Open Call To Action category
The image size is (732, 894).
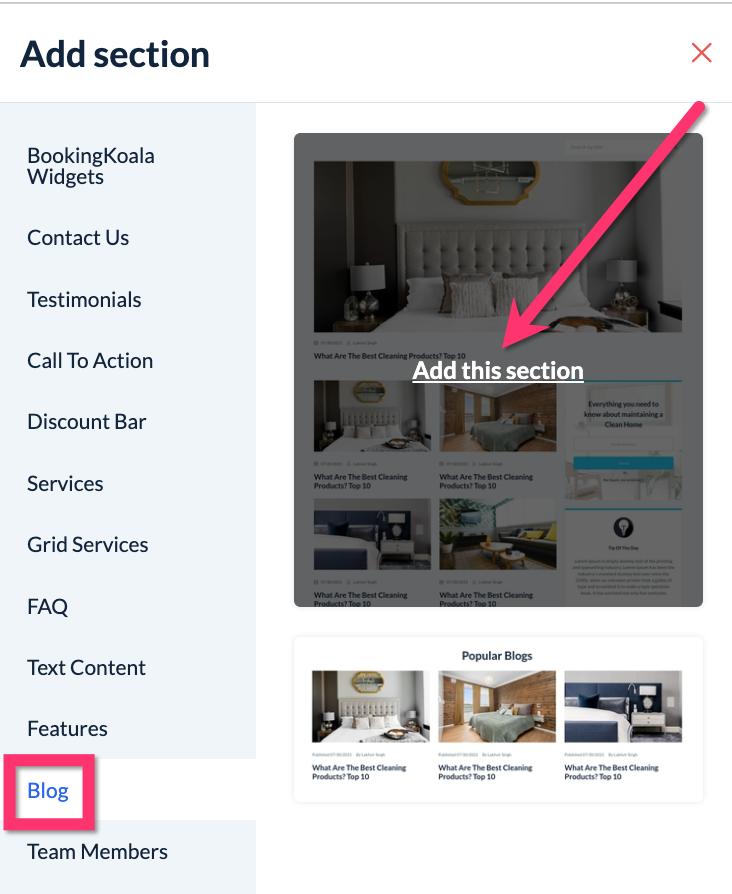click(90, 361)
